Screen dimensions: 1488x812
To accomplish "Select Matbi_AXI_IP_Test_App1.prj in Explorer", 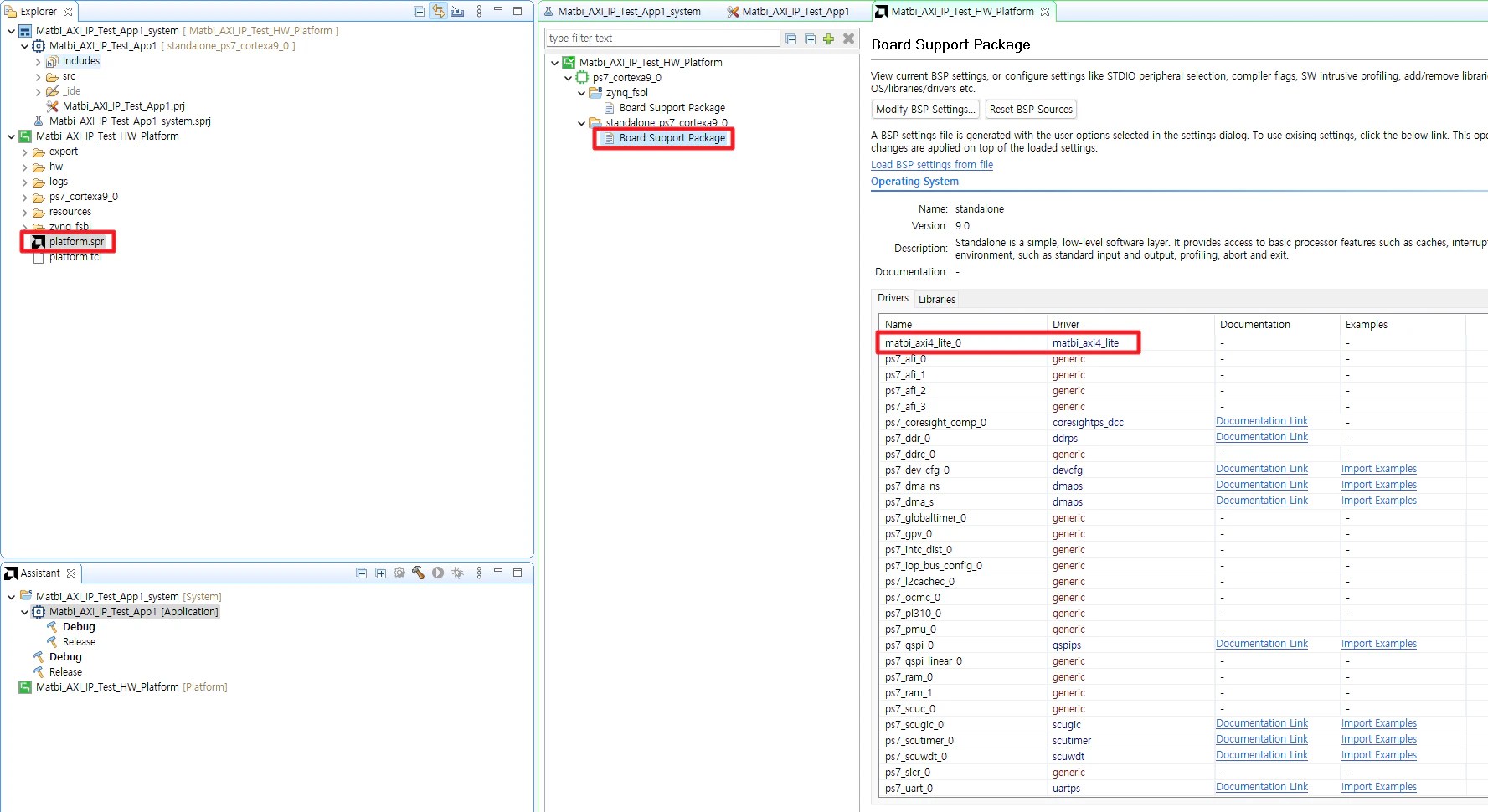I will [x=123, y=106].
